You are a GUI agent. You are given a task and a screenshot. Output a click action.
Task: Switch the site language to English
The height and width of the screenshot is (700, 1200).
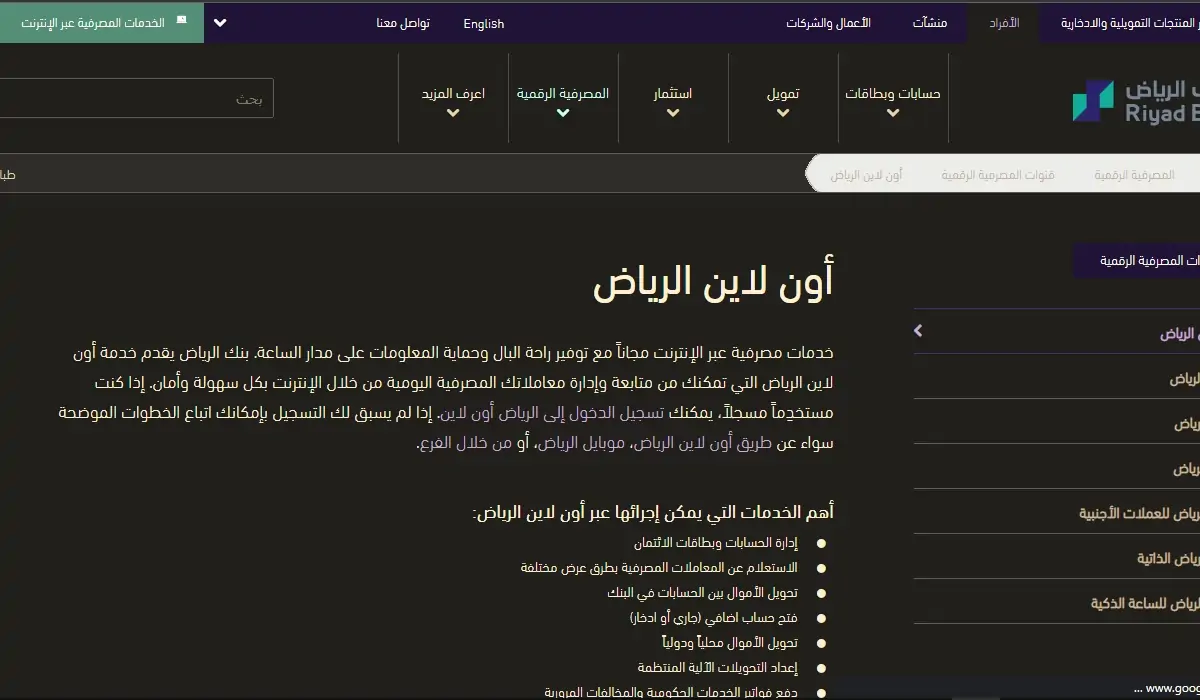(x=484, y=23)
